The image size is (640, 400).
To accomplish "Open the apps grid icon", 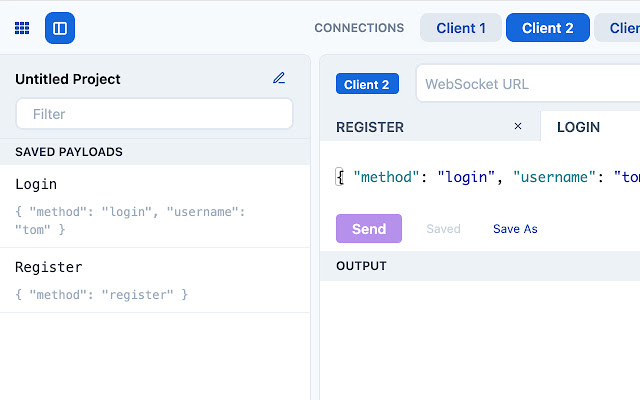I will click(22, 28).
